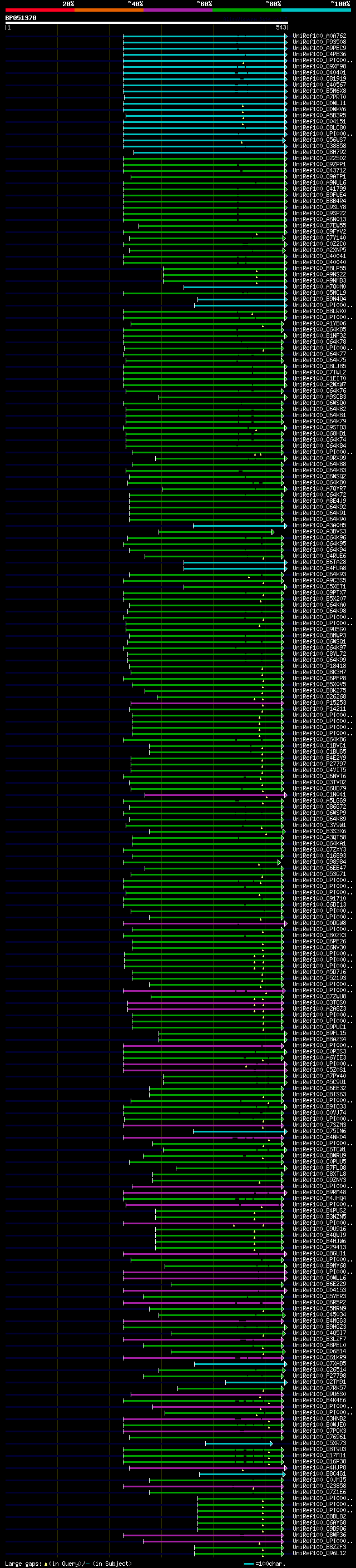Open the UniRef100_C1EIT0 entry
The height and width of the screenshot is (1568, 356).
pos(319,379)
